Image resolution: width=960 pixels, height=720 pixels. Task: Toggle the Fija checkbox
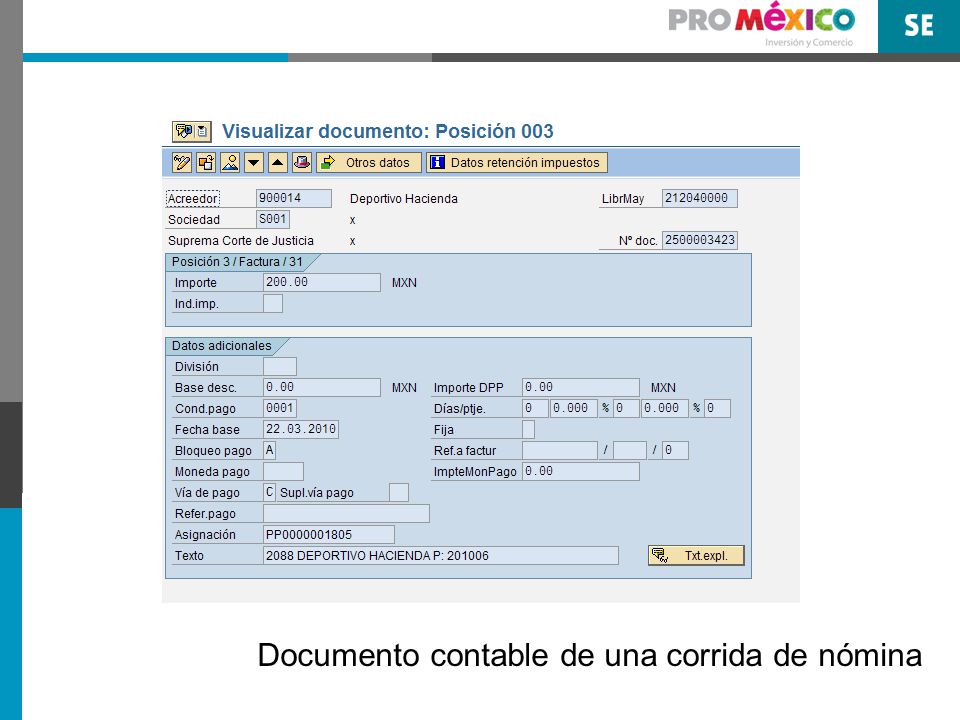coord(528,429)
